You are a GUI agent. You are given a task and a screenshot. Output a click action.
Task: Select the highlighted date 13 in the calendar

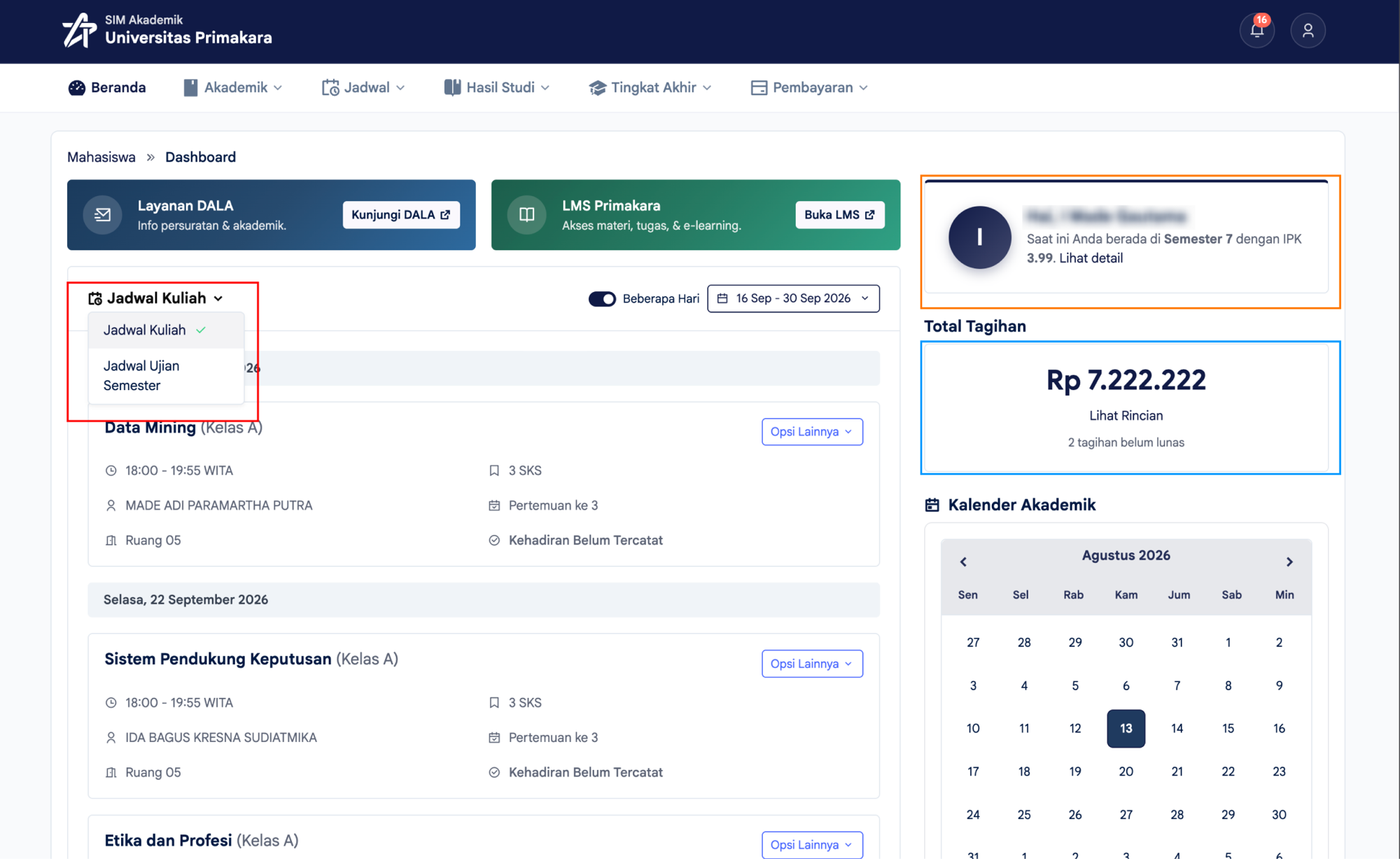click(1126, 729)
